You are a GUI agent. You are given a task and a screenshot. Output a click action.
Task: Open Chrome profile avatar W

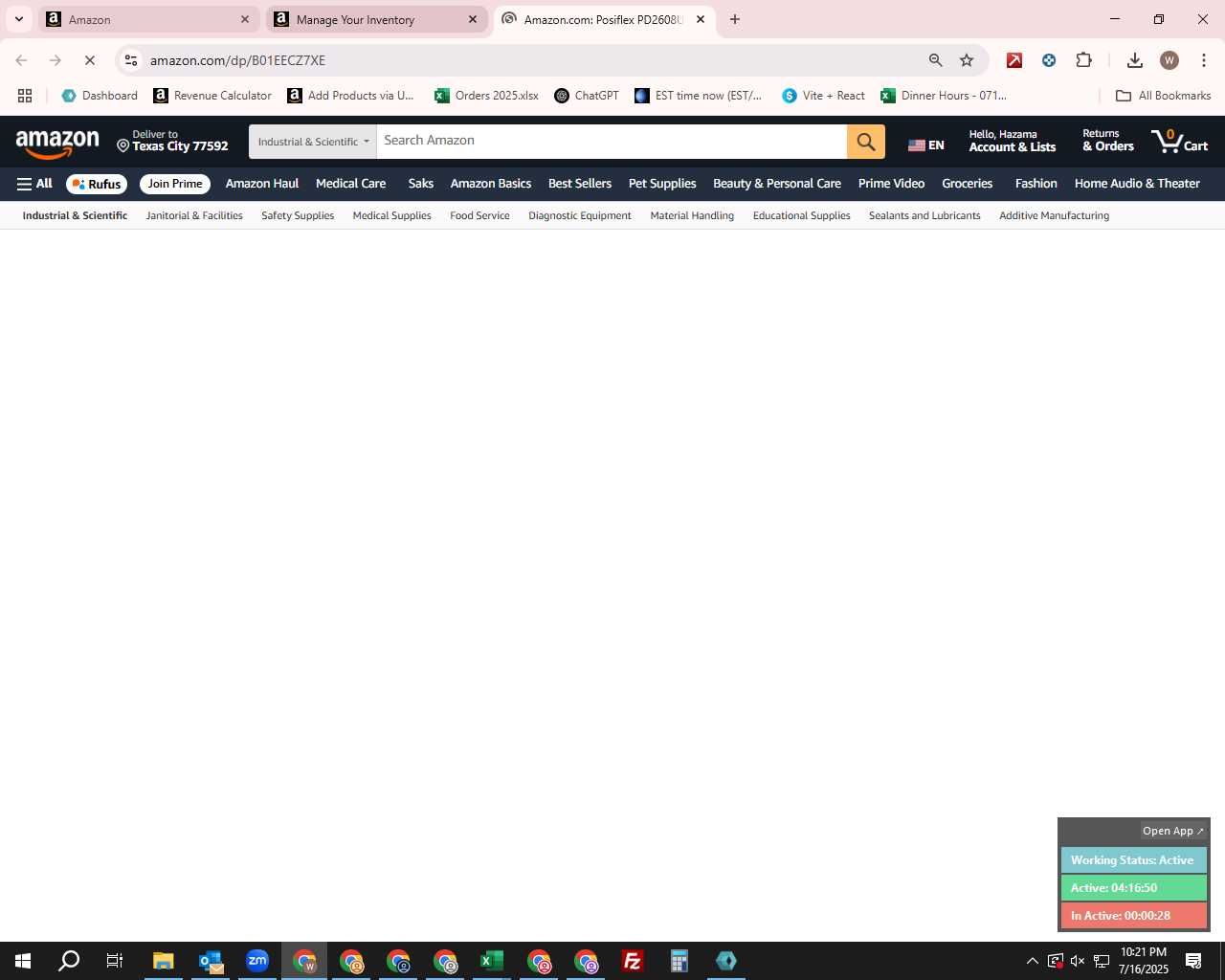(x=1169, y=60)
